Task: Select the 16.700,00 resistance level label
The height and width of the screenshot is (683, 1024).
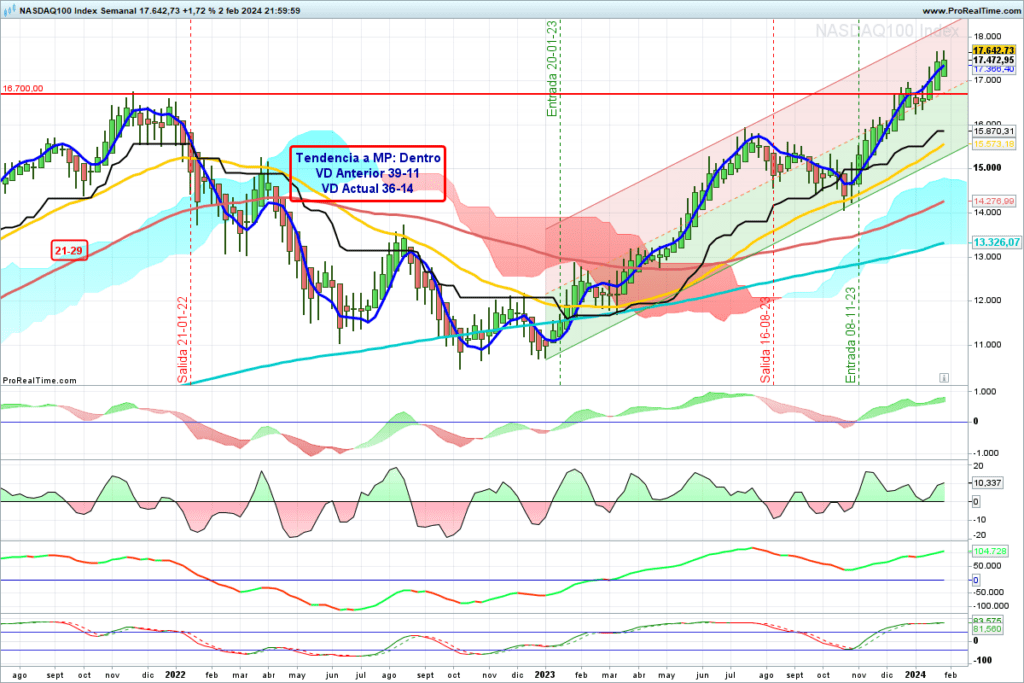Action: click(23, 88)
